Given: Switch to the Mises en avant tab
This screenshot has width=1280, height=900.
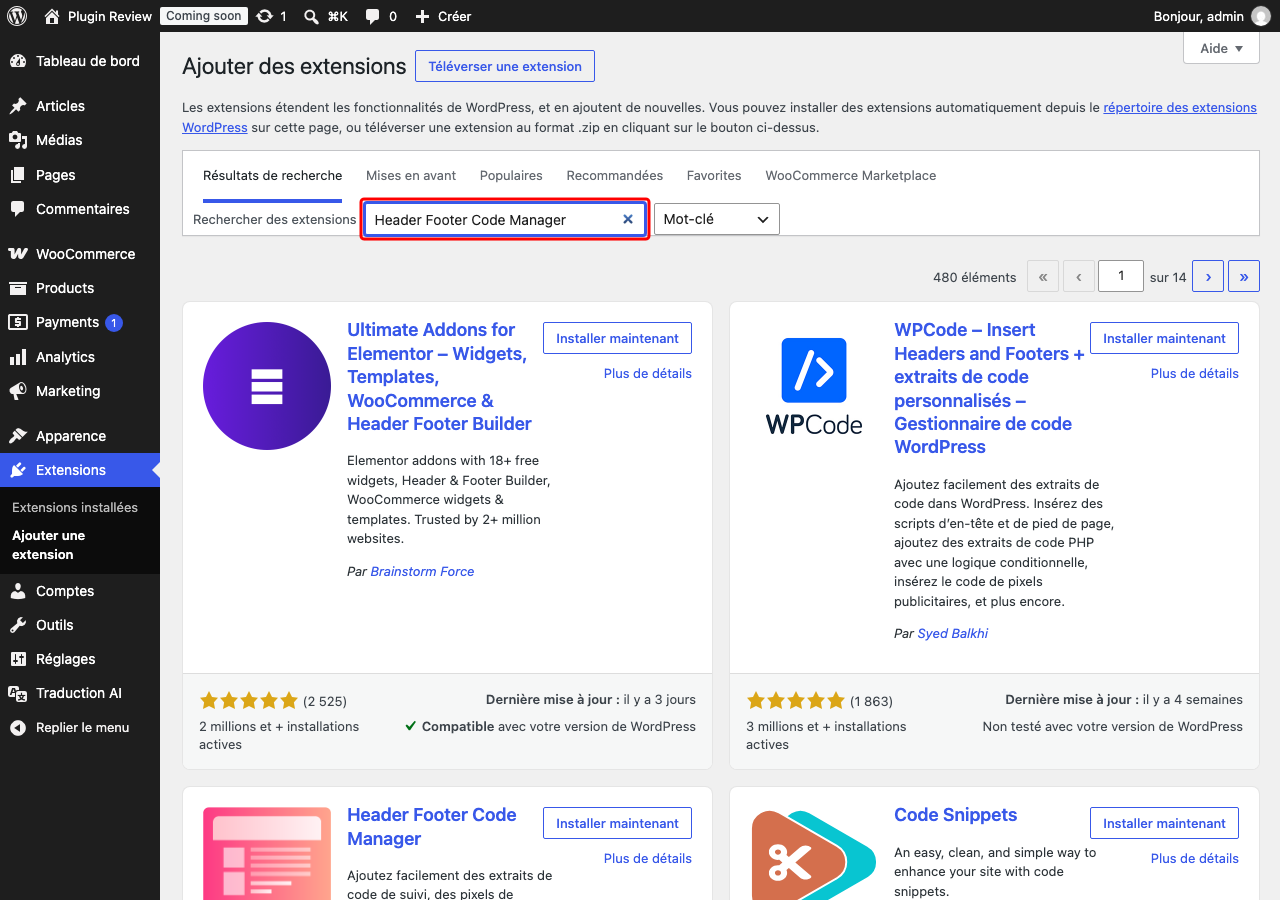Looking at the screenshot, I should pos(411,175).
